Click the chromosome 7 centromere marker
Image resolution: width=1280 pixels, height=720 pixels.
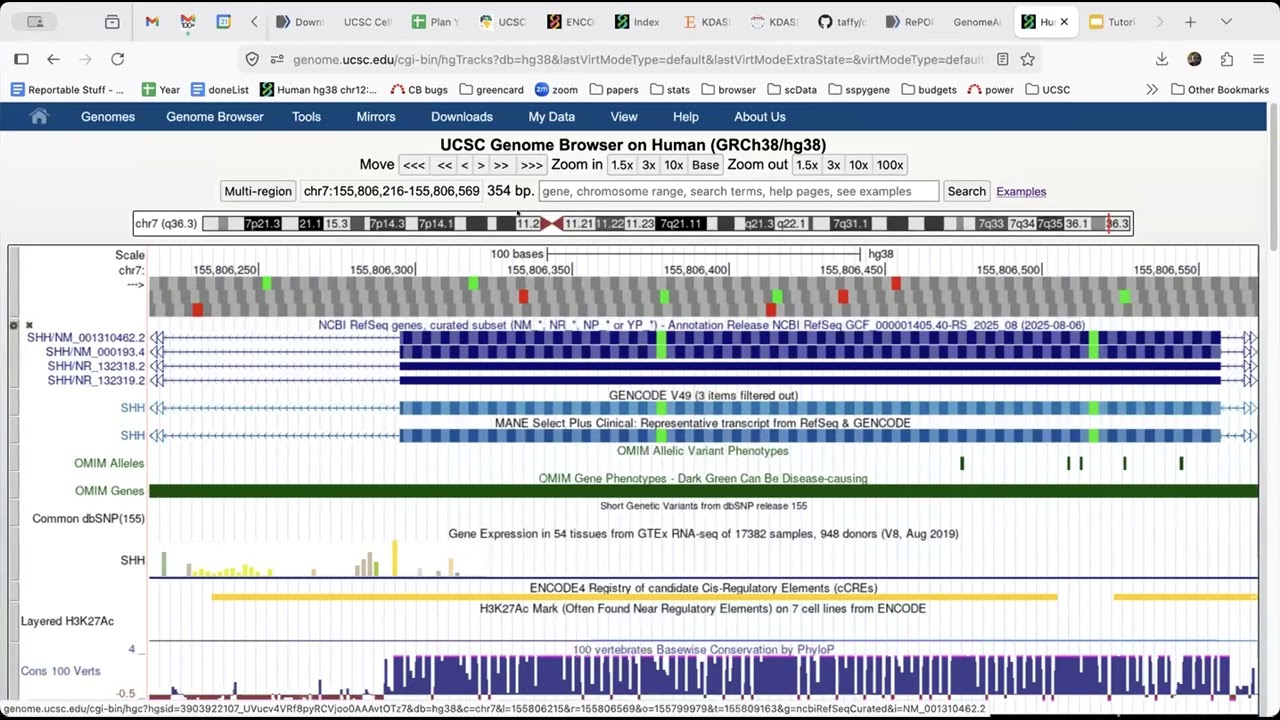[552, 224]
